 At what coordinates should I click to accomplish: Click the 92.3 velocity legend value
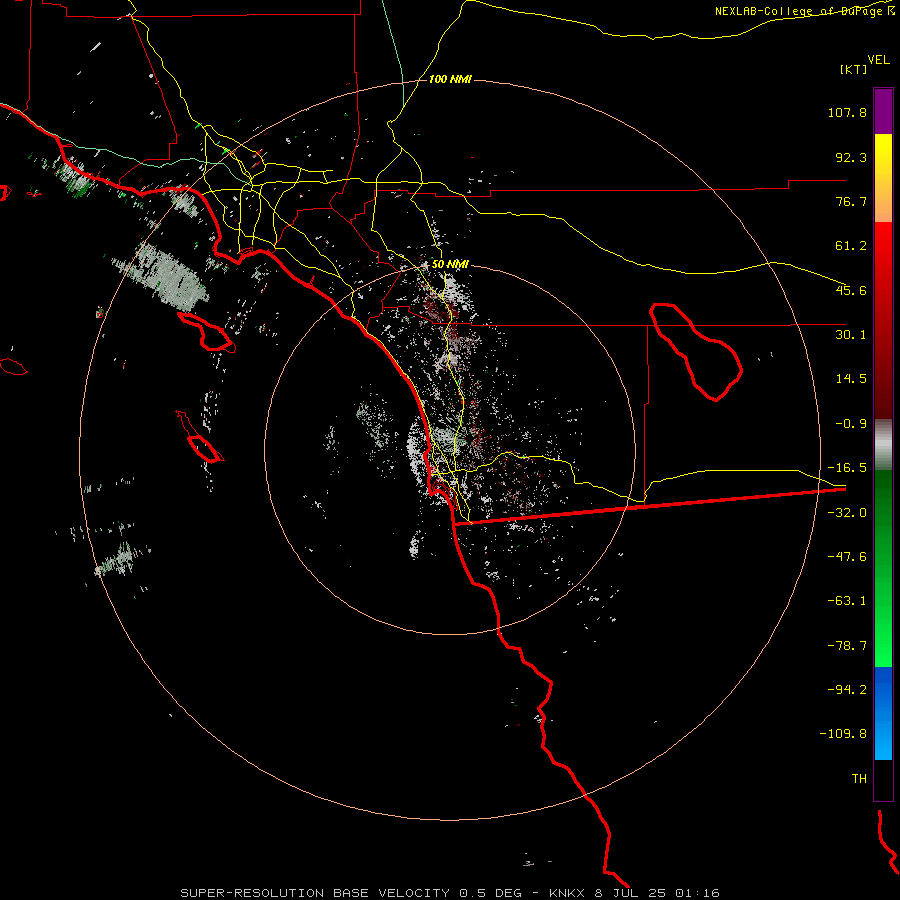tap(851, 157)
